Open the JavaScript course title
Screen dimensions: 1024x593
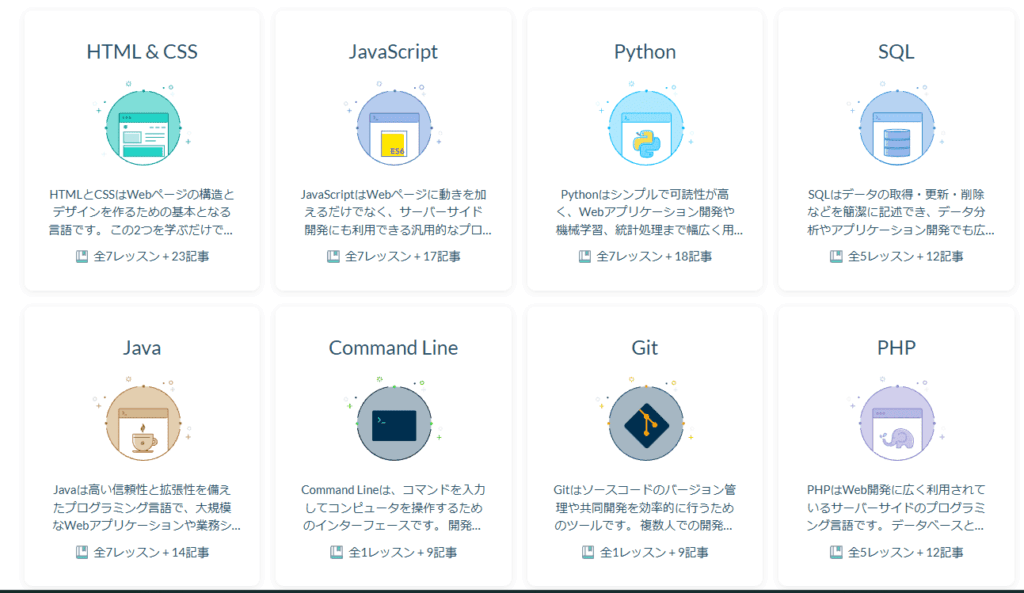[393, 51]
